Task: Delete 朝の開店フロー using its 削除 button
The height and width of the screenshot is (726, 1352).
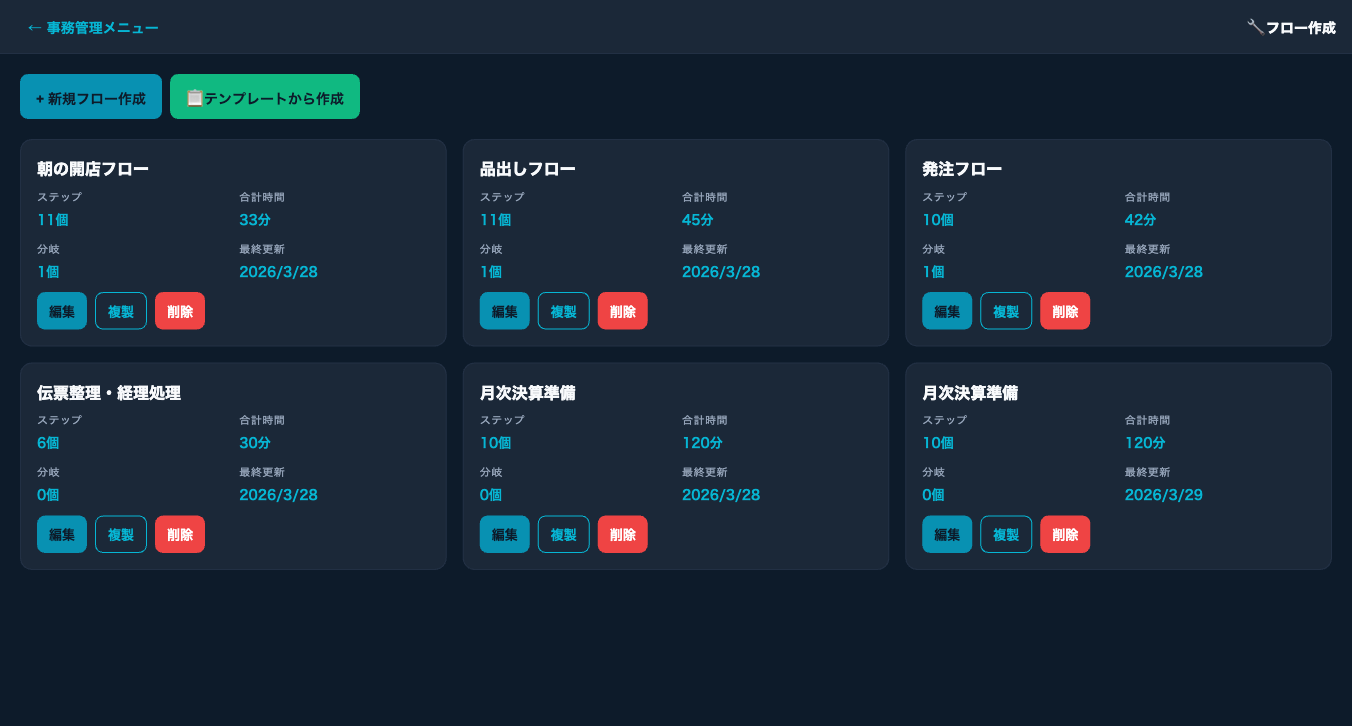Action: coord(180,311)
